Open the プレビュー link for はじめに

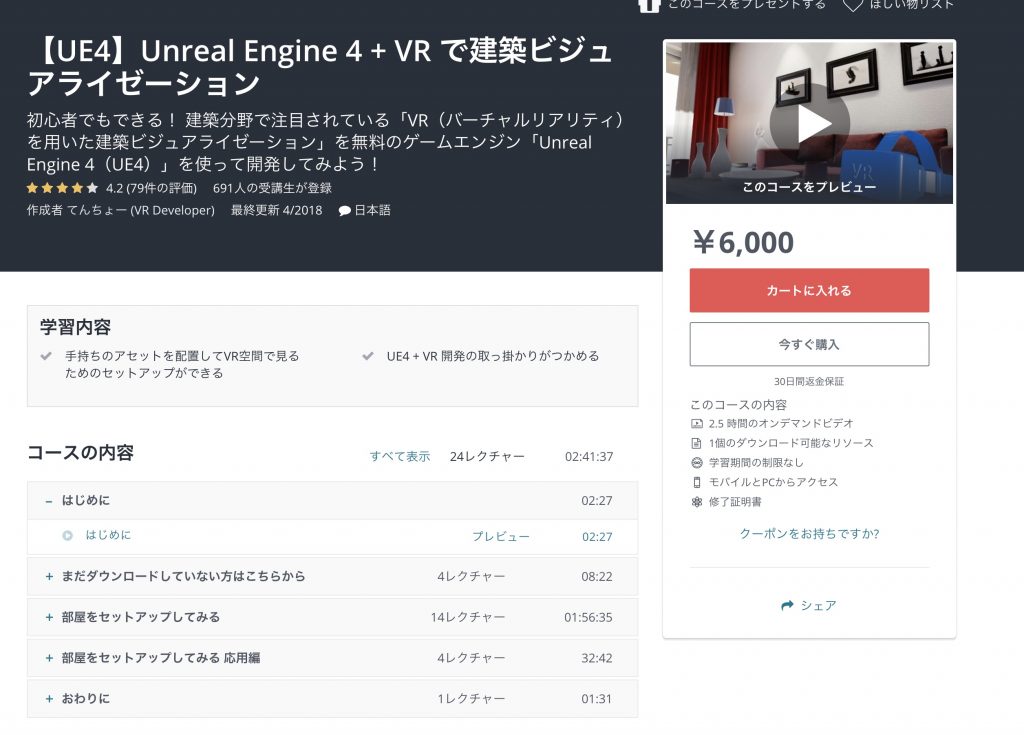[500, 536]
